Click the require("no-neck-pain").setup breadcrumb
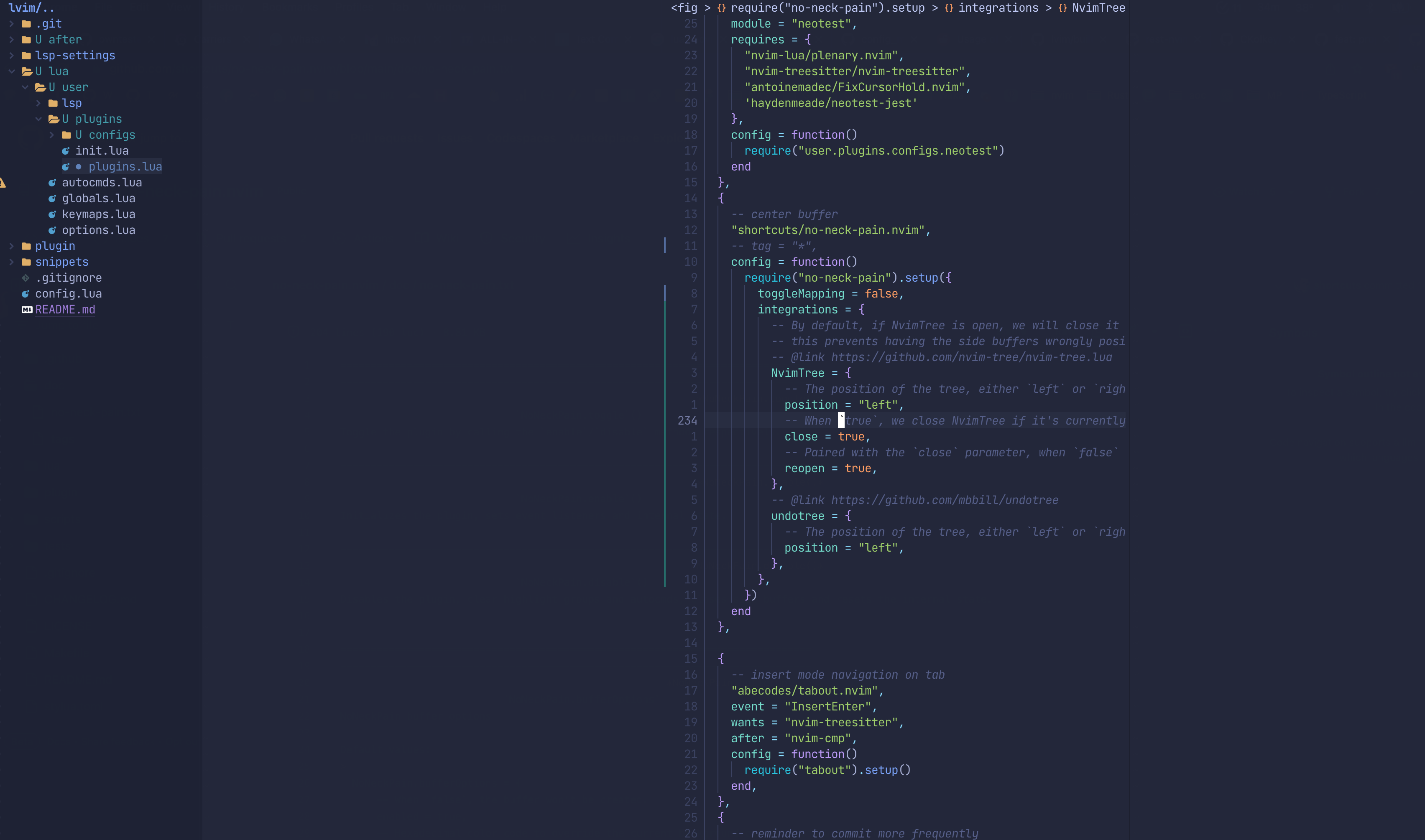The width and height of the screenshot is (1425, 840). coord(827,8)
